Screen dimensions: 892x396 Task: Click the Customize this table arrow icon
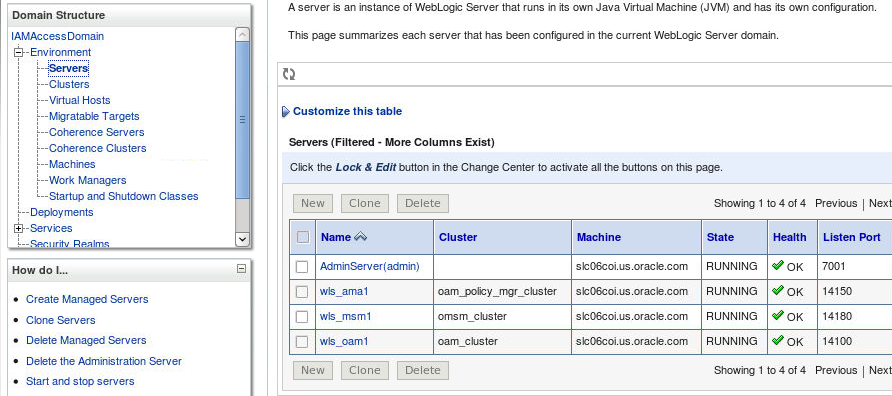[x=286, y=112]
